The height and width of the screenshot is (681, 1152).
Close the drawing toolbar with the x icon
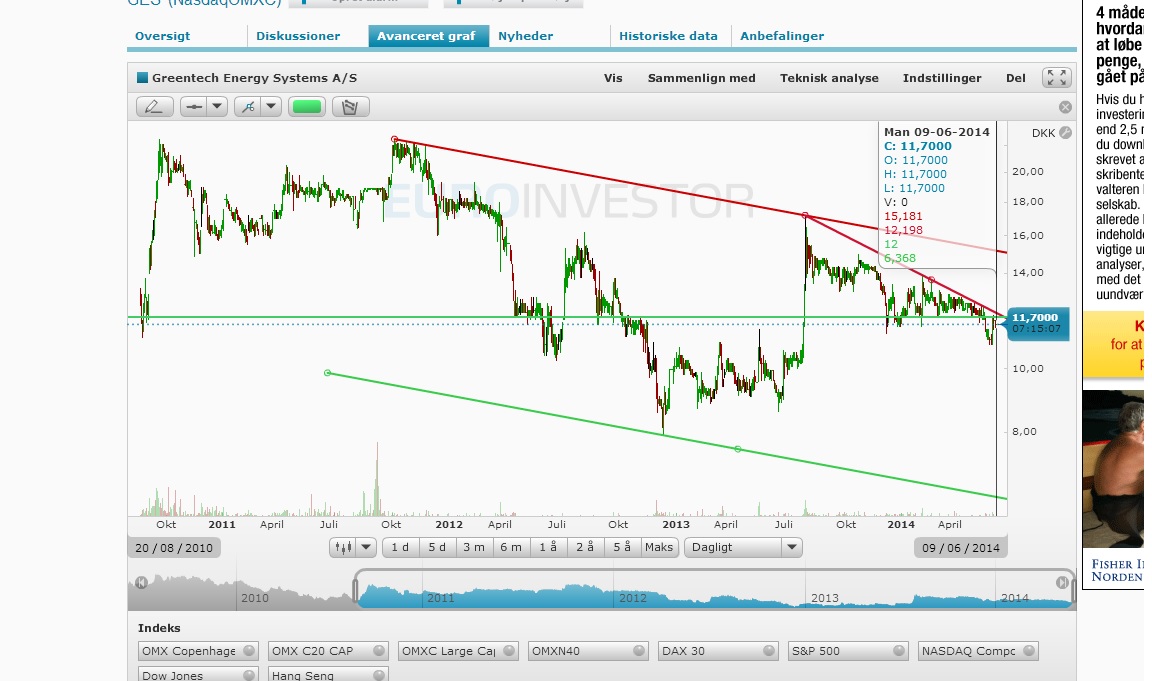coord(1065,107)
